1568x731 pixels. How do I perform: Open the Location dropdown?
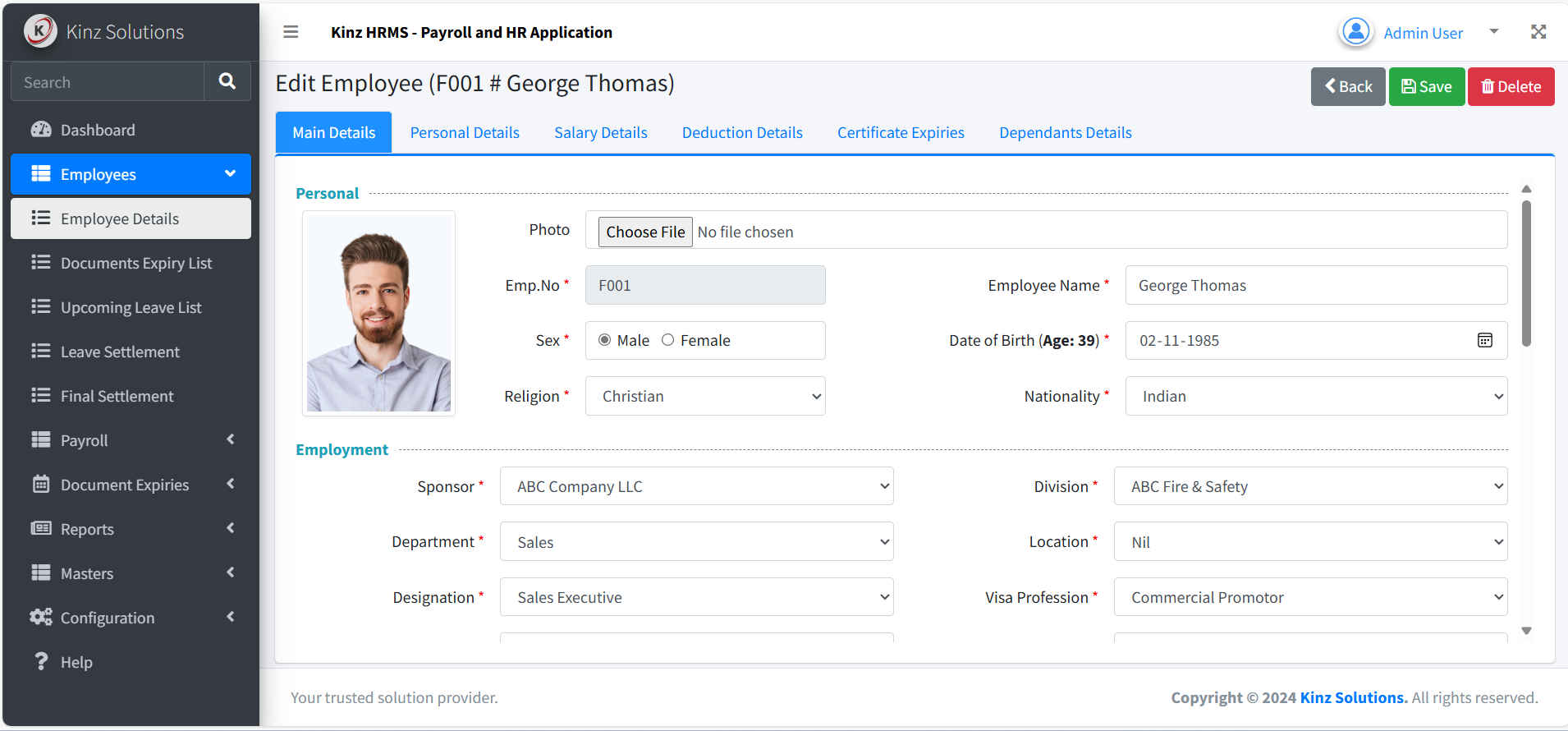(1311, 542)
